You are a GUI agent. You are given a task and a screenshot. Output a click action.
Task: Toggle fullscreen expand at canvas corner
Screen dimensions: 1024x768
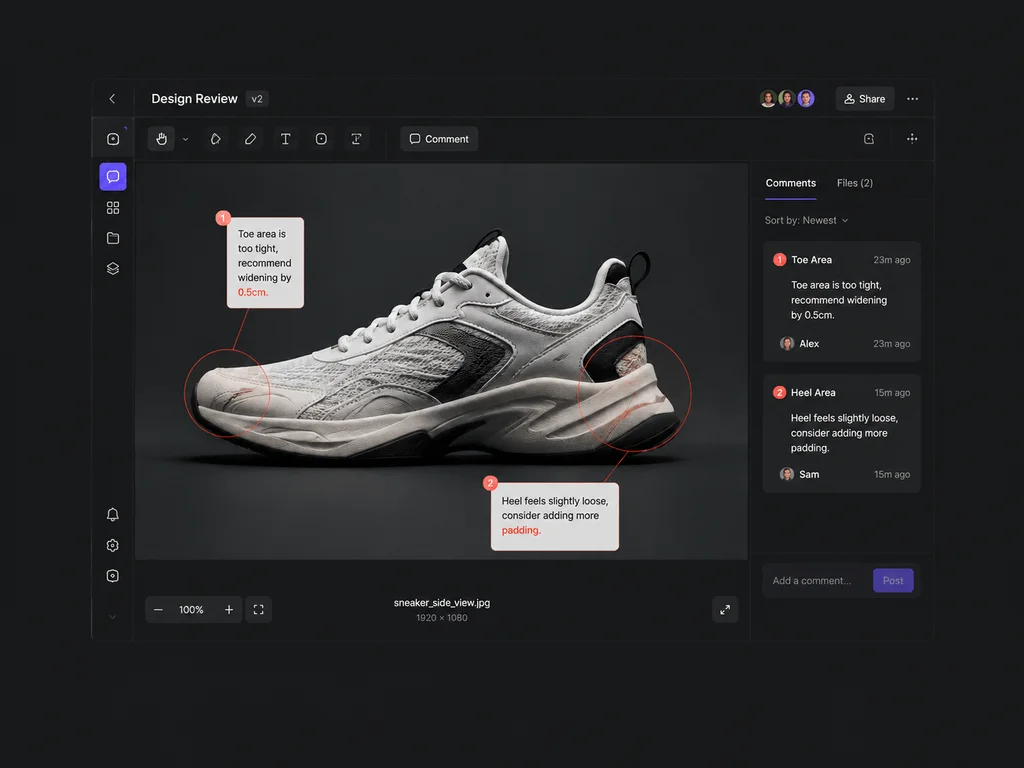pos(725,609)
